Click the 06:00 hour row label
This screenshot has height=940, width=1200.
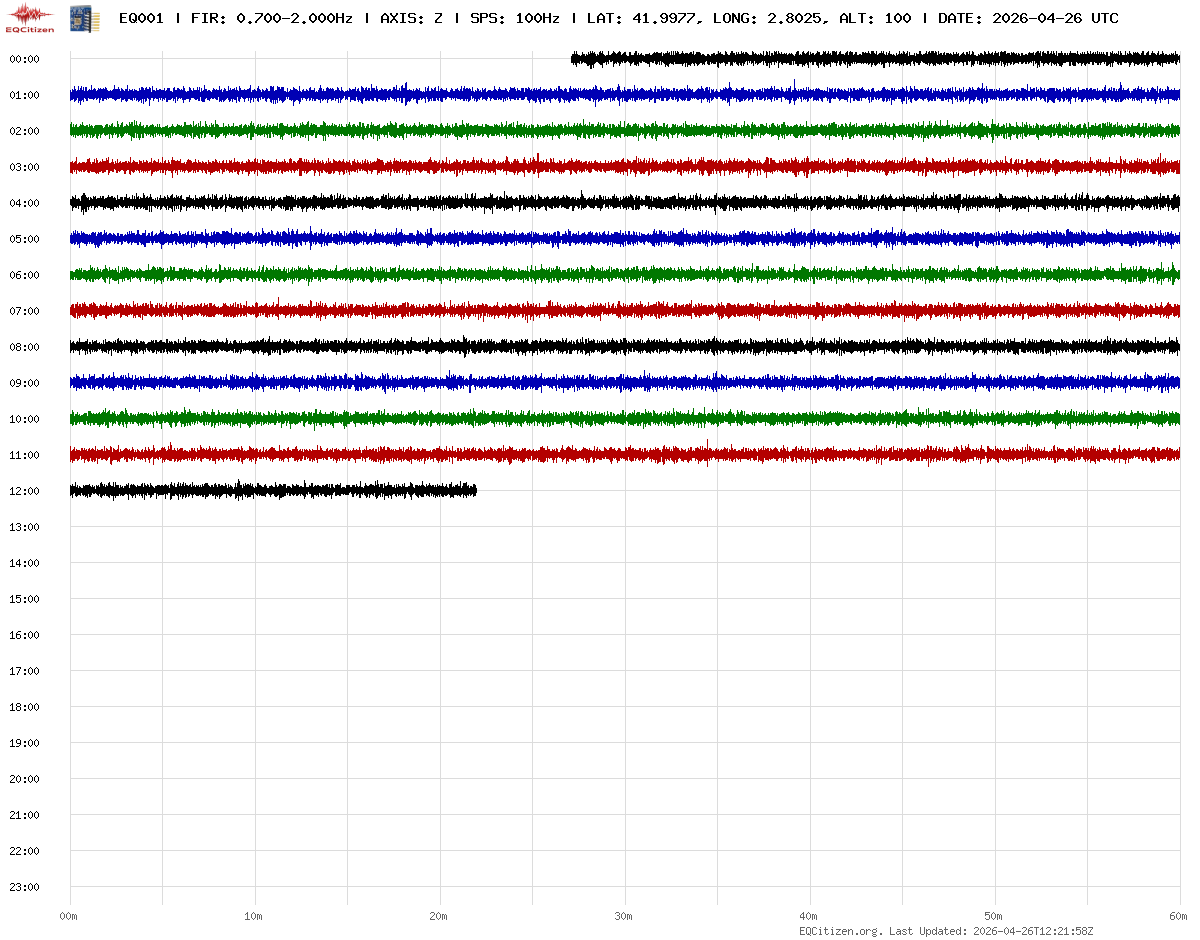pyautogui.click(x=24, y=275)
